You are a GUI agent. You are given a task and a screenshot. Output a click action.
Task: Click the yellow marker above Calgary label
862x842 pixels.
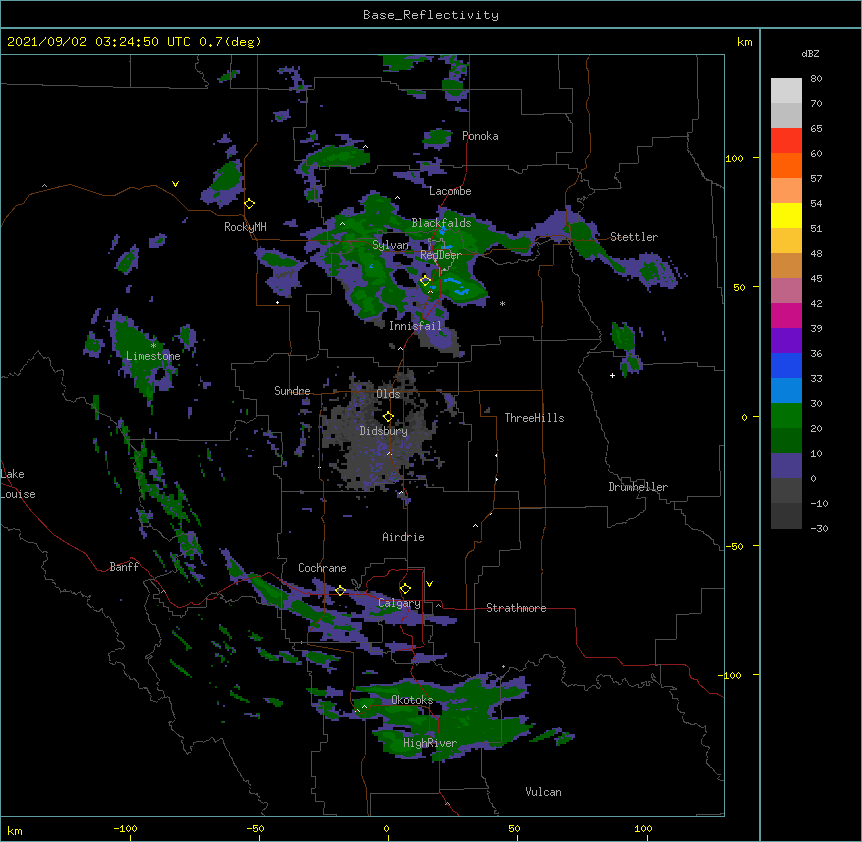(405, 589)
